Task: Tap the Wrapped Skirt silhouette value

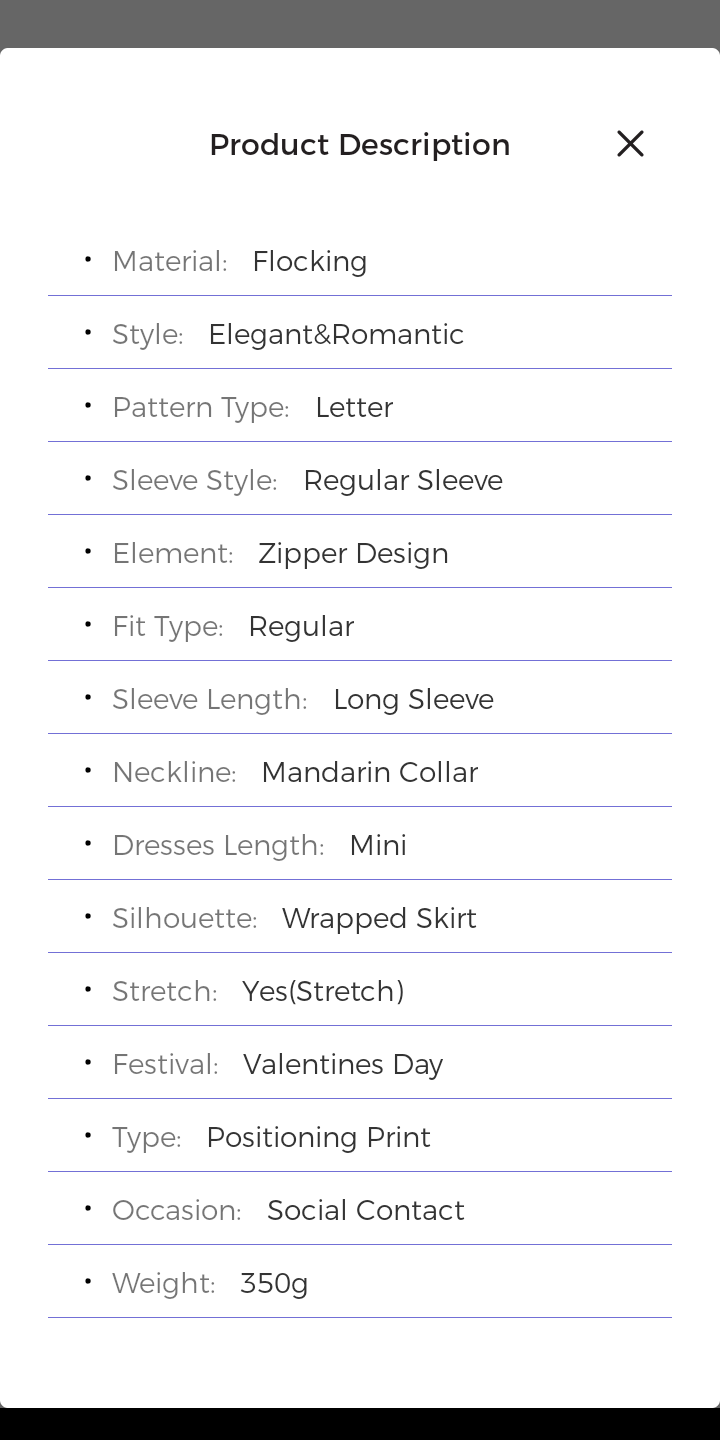Action: click(x=379, y=918)
